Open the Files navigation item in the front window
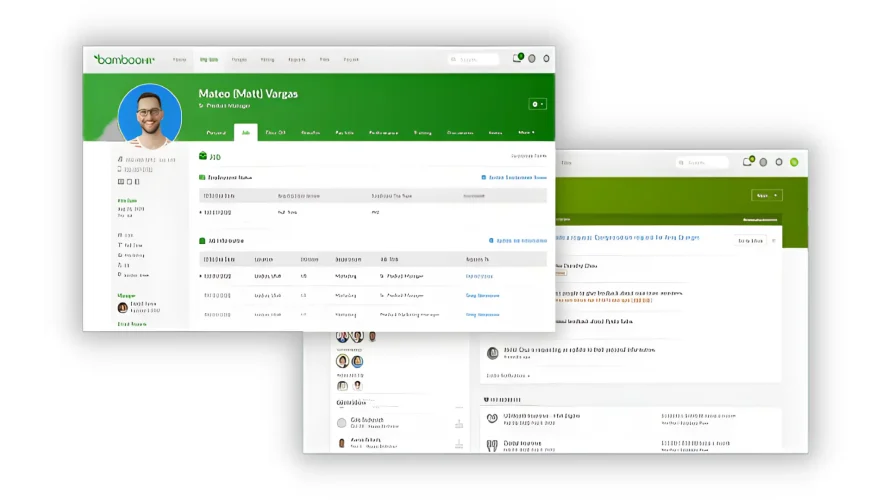The width and height of the screenshot is (889, 500). point(324,60)
